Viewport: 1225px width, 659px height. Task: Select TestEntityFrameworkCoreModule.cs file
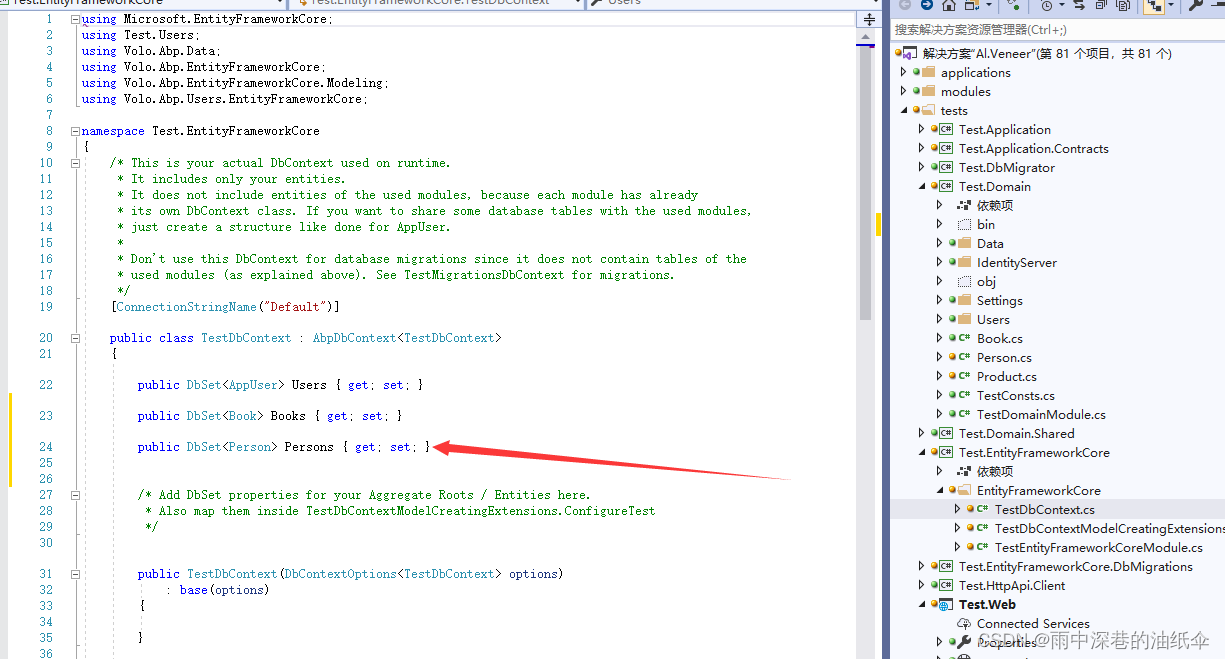[x=1099, y=547]
